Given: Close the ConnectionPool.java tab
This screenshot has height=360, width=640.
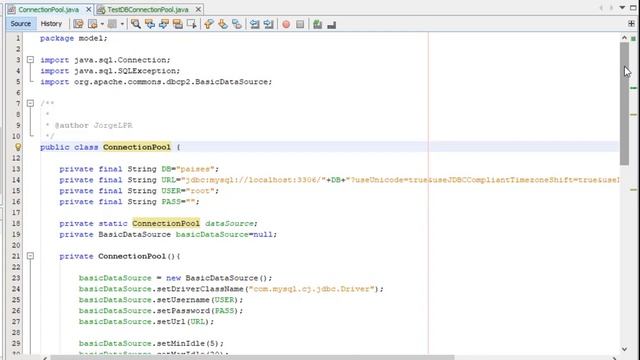Looking at the screenshot, I should pyautogui.click(x=89, y=9).
